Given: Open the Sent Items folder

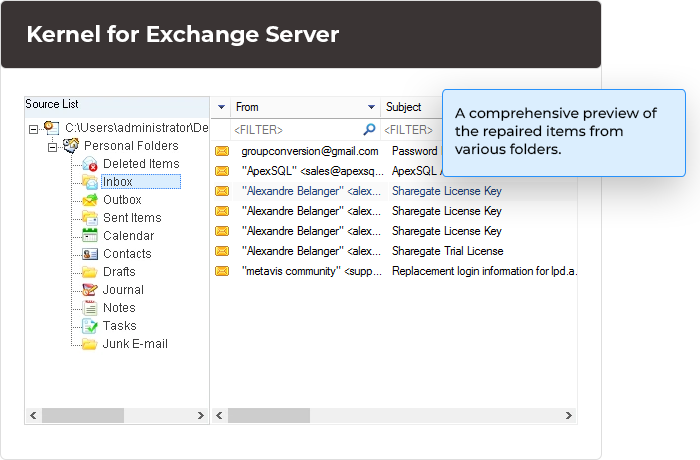Looking at the screenshot, I should pos(132,217).
